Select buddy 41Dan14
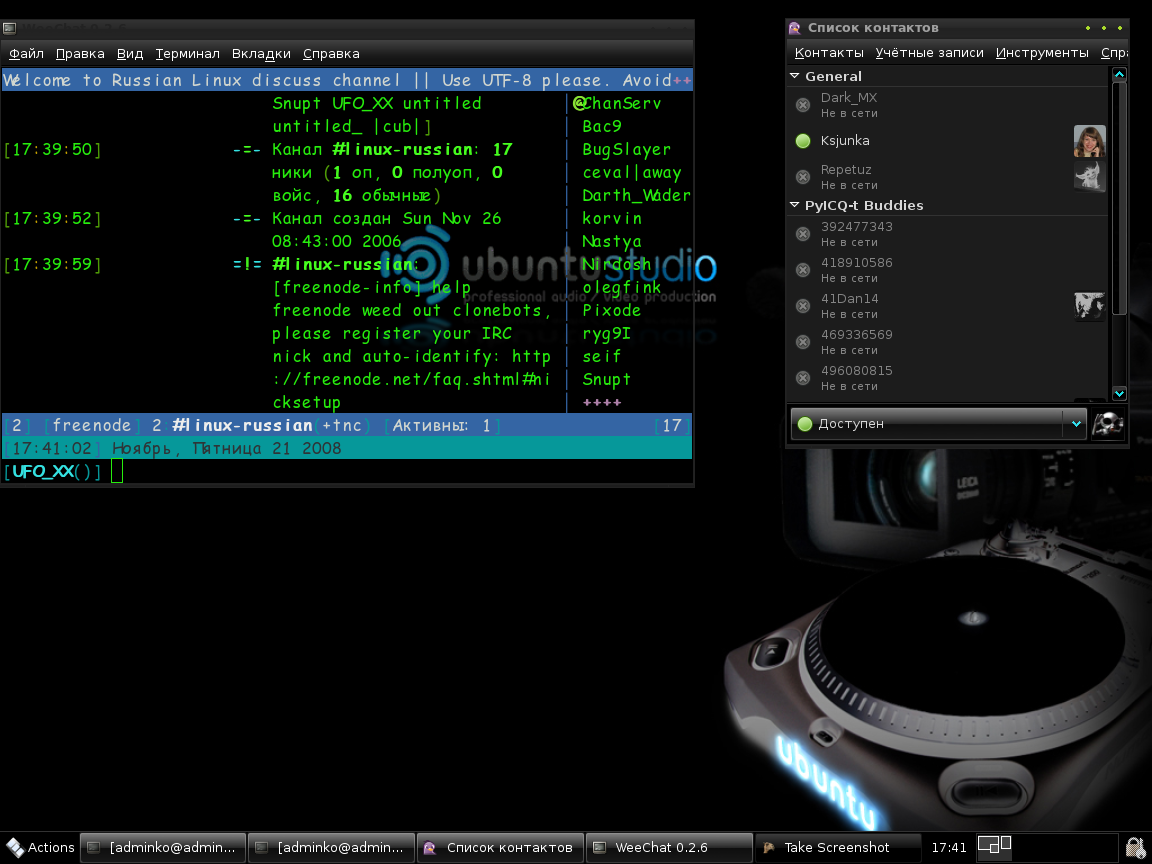 coord(948,306)
